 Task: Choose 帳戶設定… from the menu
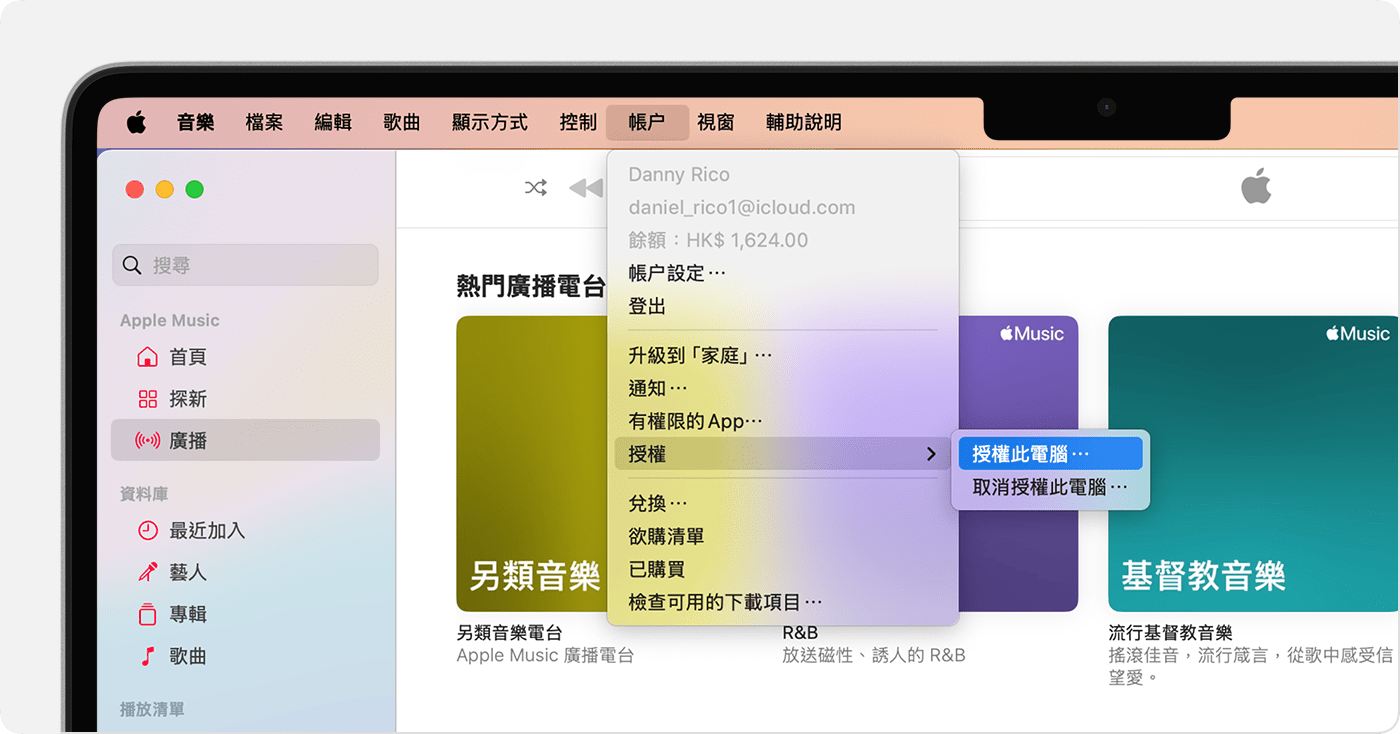click(x=783, y=273)
